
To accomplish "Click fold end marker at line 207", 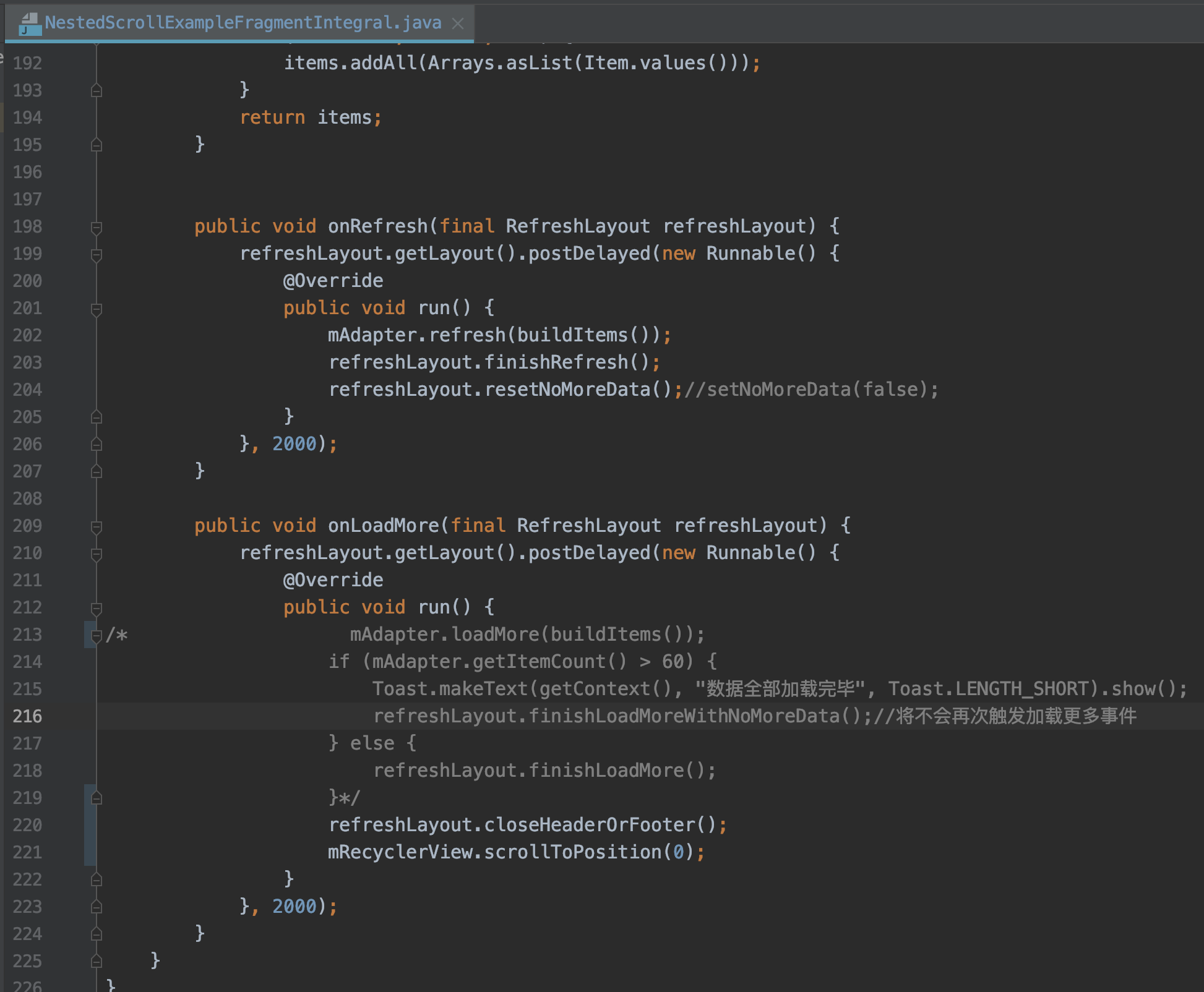I will tap(96, 472).
